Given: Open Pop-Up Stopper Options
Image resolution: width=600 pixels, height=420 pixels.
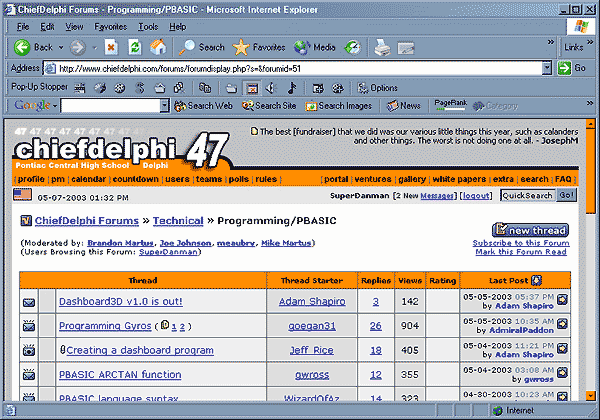Looking at the screenshot, I should point(377,88).
